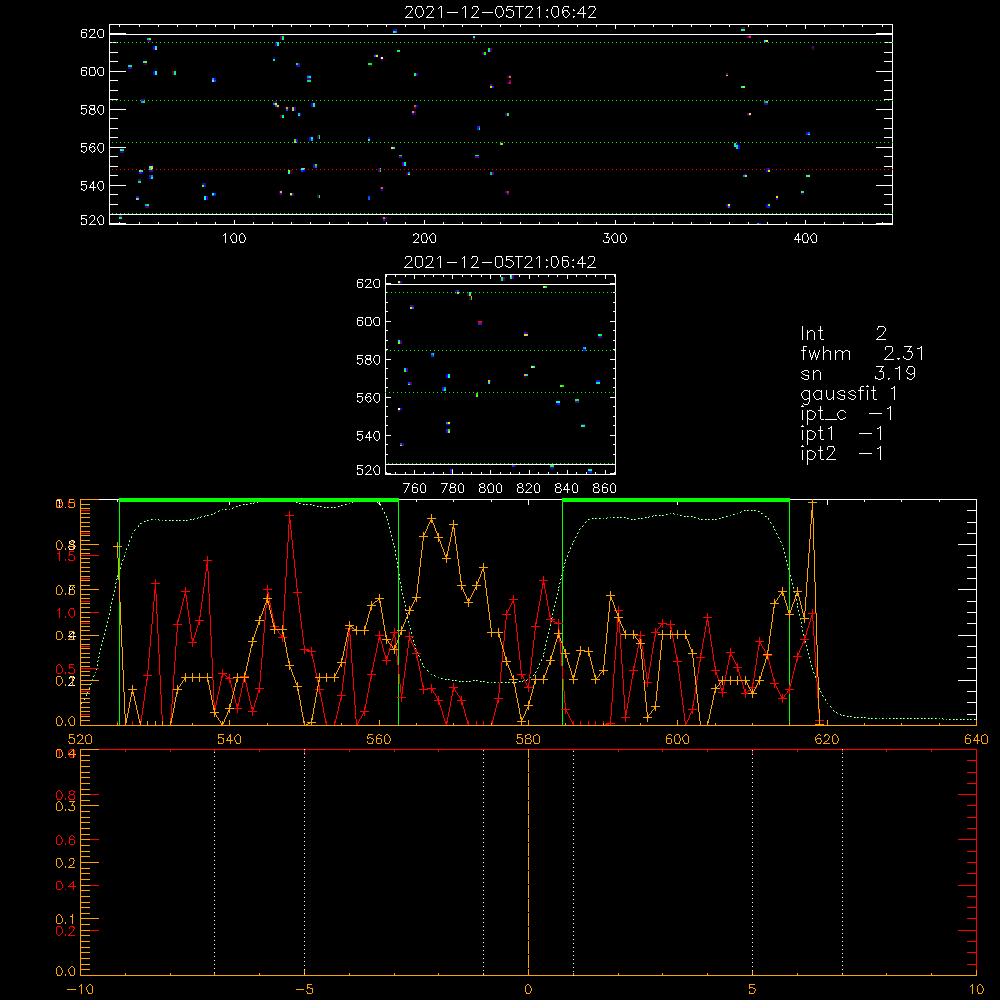Click the "Int 2" readout

point(843,333)
